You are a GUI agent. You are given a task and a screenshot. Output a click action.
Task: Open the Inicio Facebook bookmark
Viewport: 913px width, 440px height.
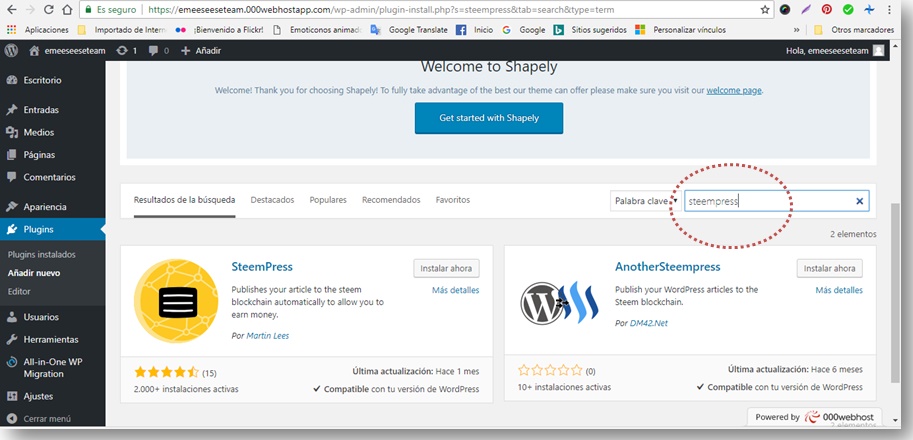pos(475,30)
